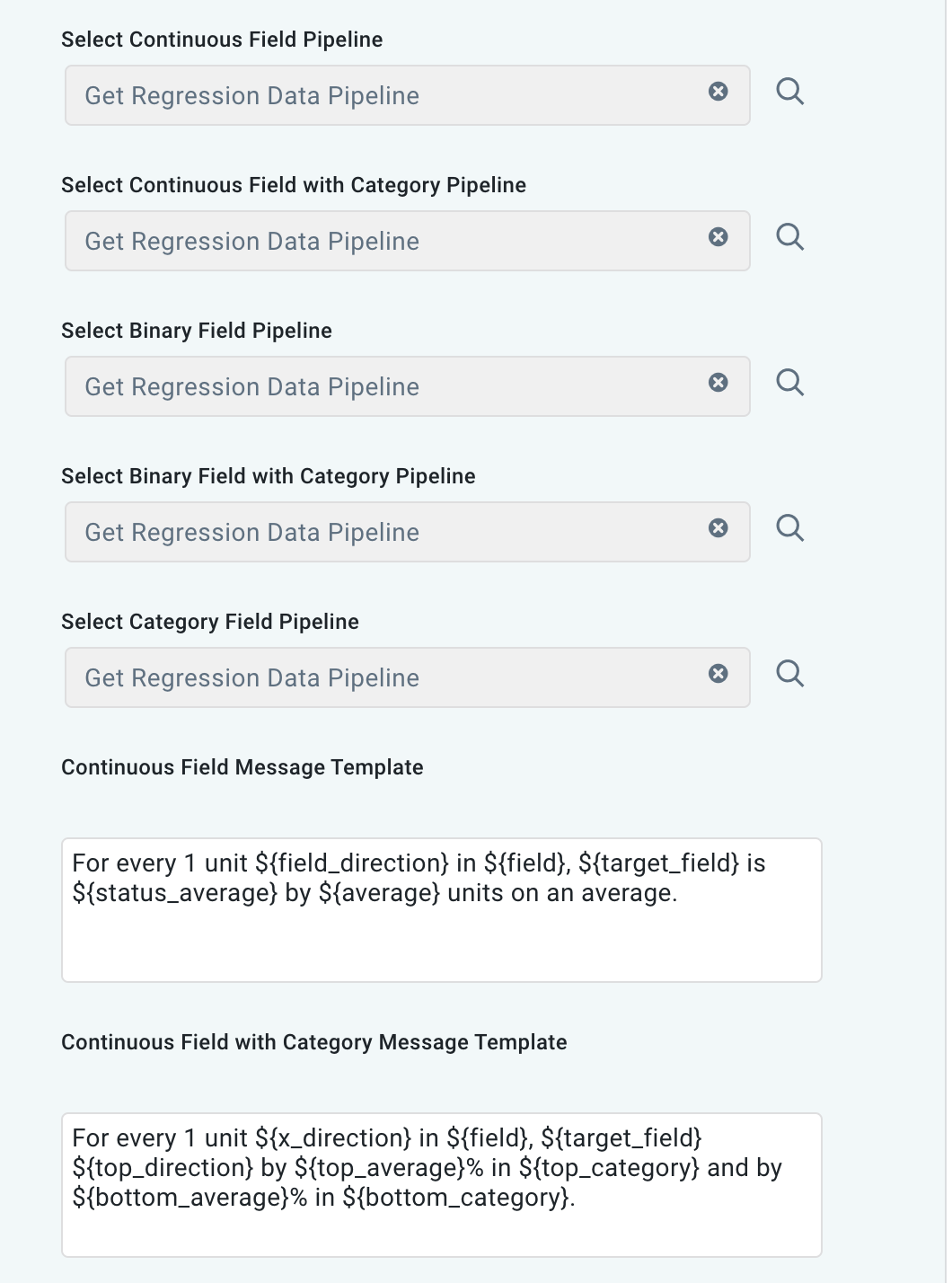Open search for Binary Field with Category Pipeline
Image resolution: width=952 pixels, height=1283 pixels.
[791, 527]
